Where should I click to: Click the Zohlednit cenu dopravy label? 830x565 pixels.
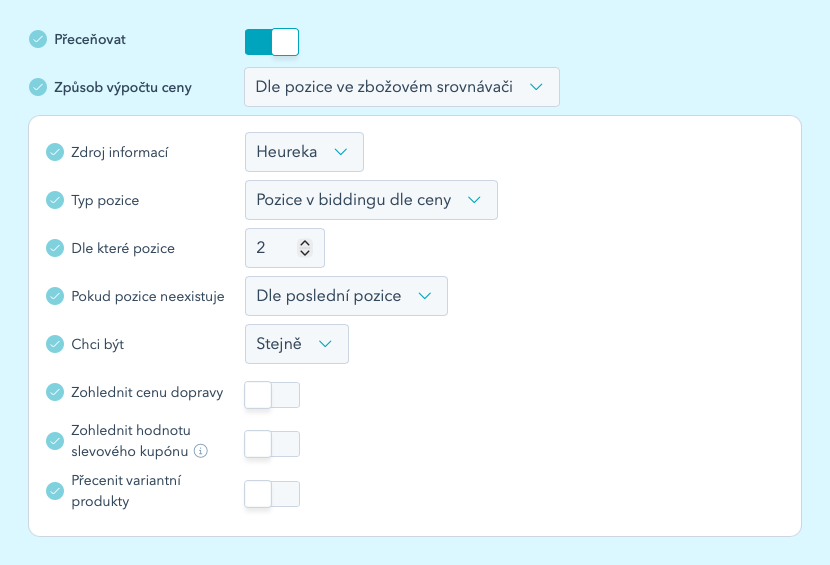pyautogui.click(x=147, y=392)
